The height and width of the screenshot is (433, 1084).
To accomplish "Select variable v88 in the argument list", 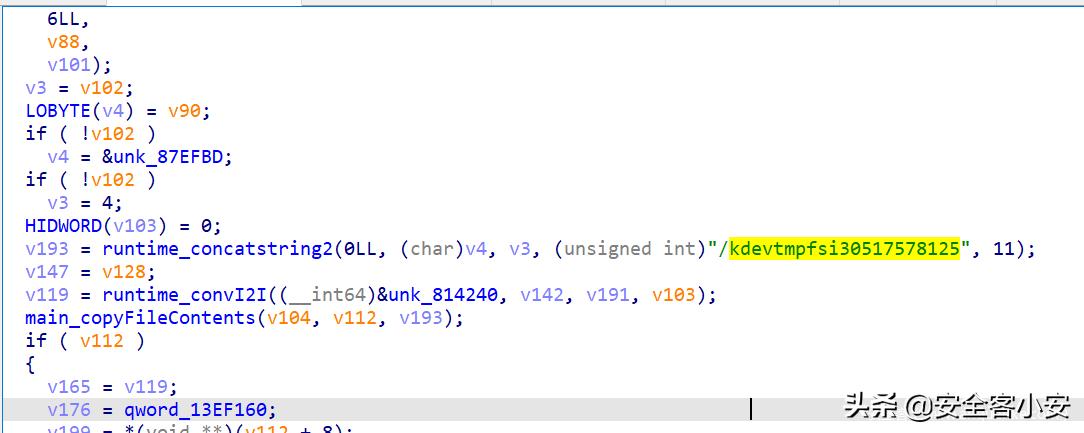I will pyautogui.click(x=64, y=42).
